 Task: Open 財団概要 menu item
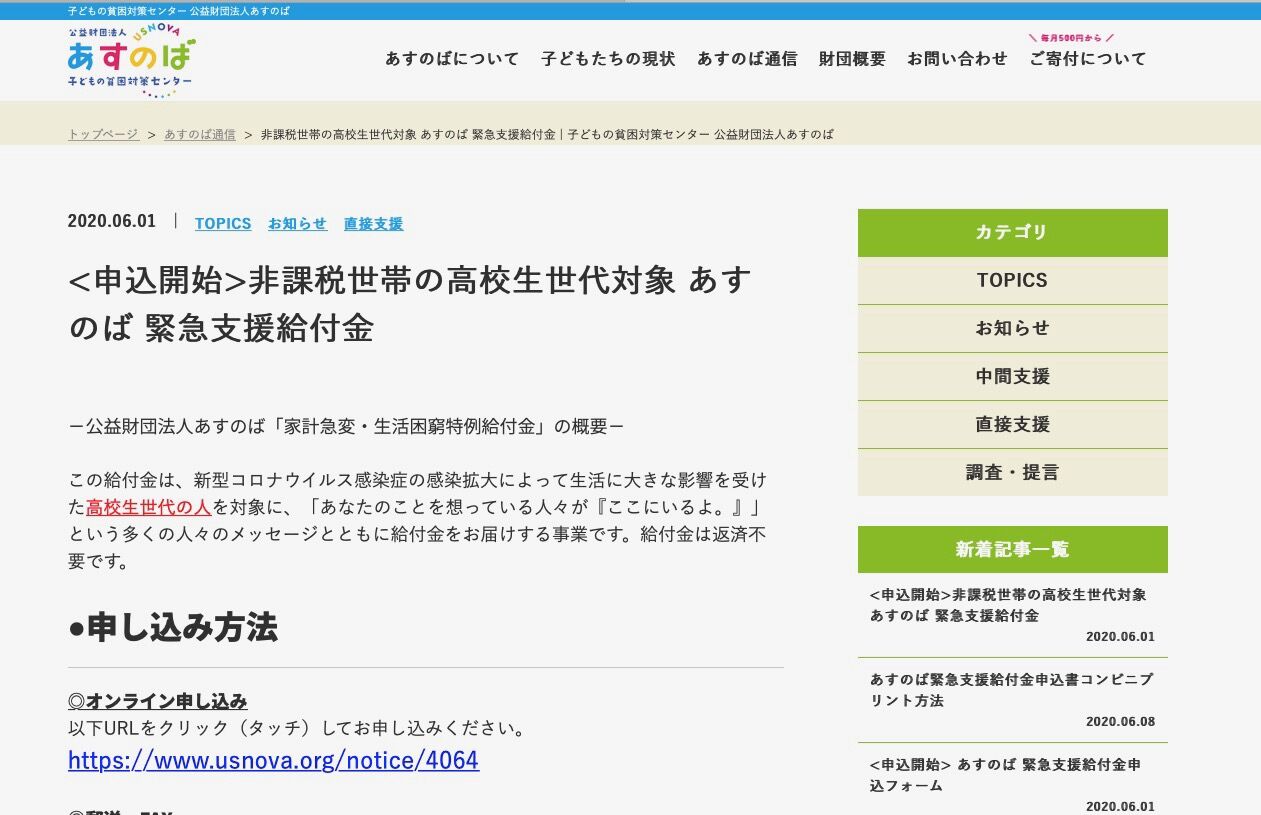tap(852, 59)
